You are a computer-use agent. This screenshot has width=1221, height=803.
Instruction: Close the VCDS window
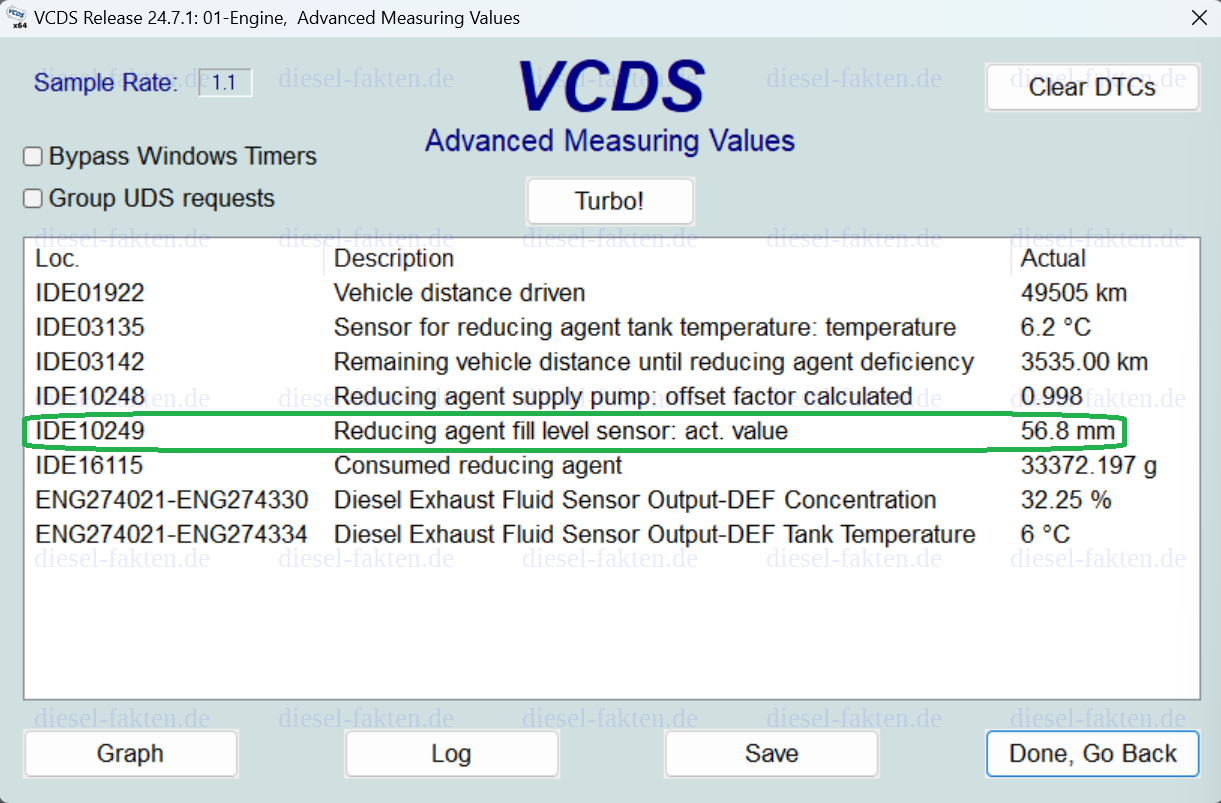coord(1199,17)
